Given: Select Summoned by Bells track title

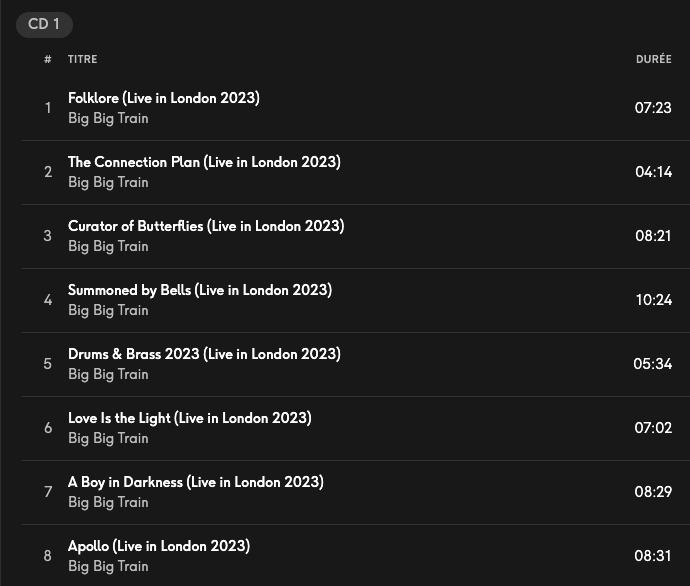Looking at the screenshot, I should 199,290.
